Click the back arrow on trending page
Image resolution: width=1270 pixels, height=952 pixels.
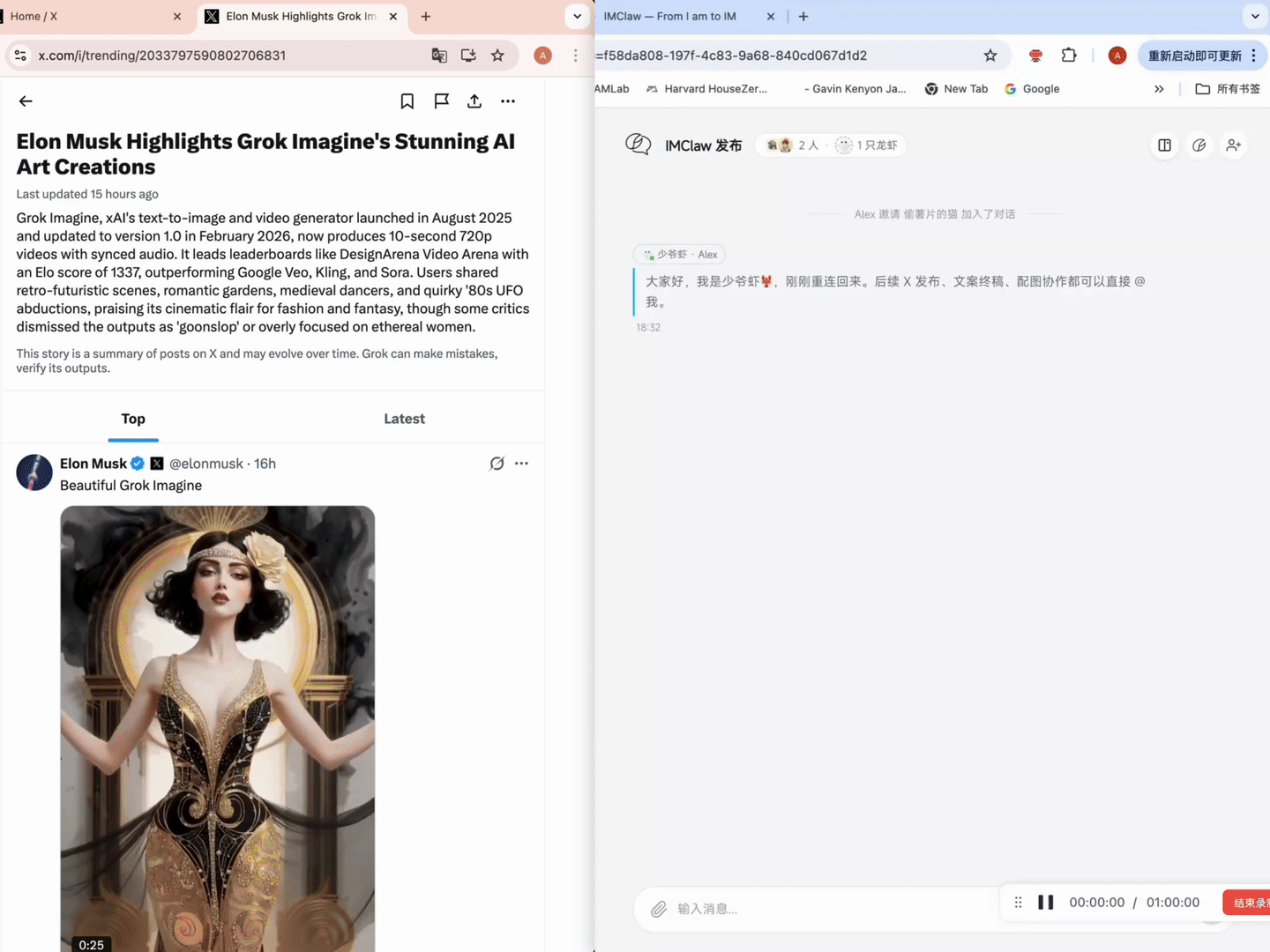pos(26,101)
